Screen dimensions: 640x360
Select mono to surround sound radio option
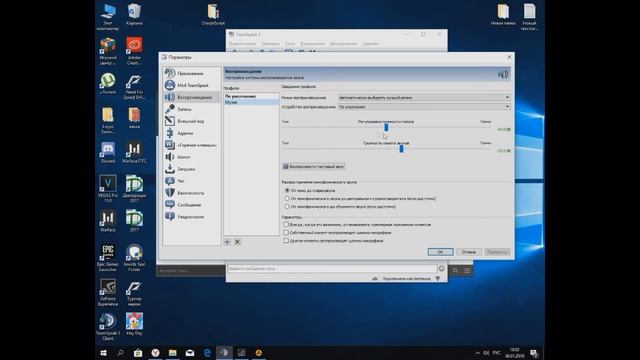(287, 207)
